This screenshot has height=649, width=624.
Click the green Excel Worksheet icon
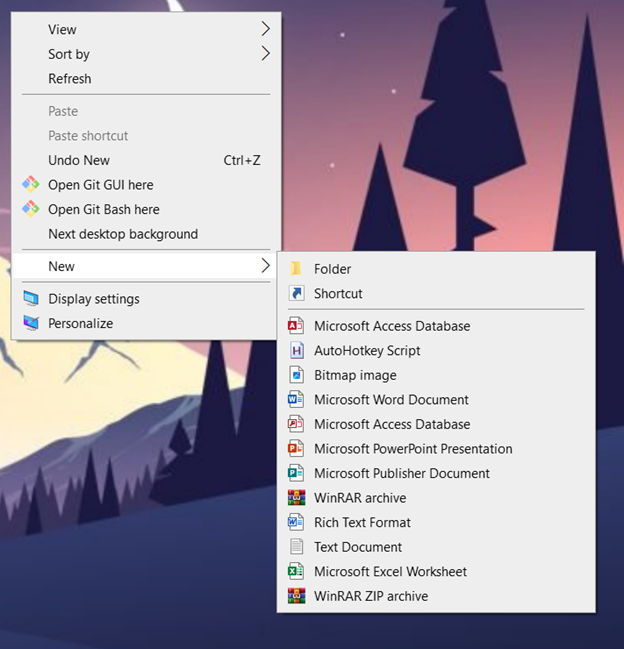pos(296,571)
